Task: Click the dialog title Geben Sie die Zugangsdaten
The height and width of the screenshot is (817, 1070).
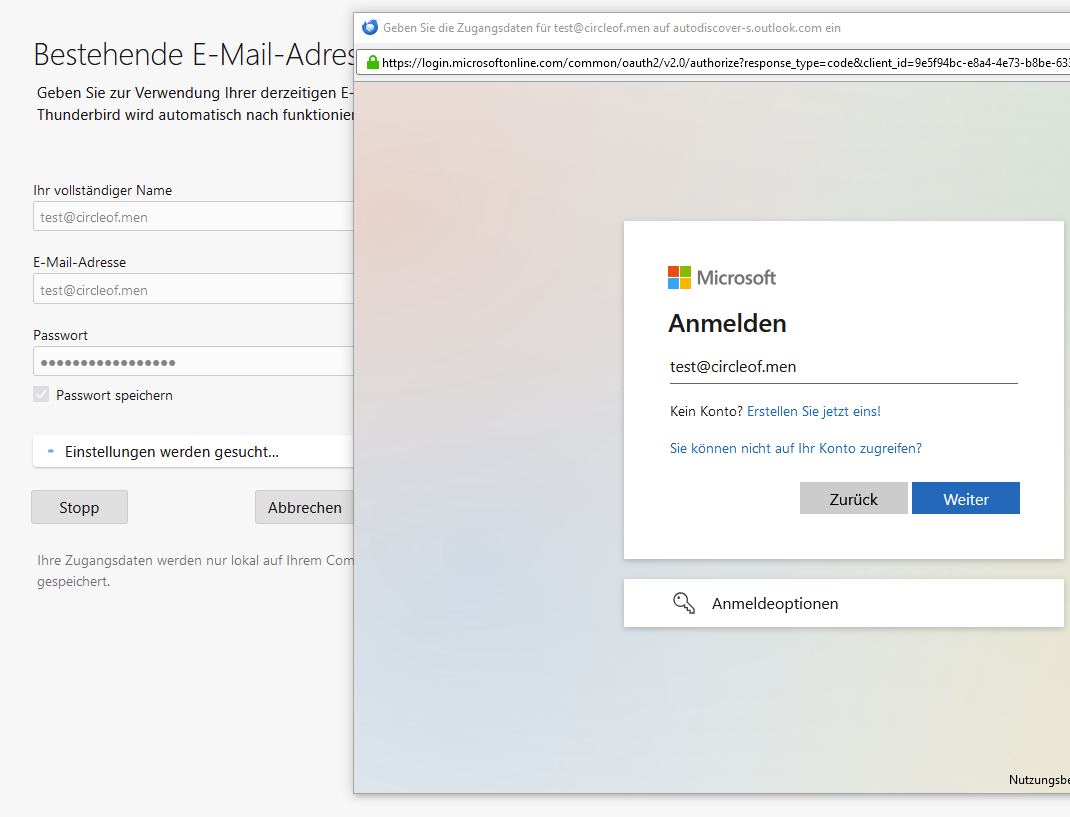Action: 611,28
